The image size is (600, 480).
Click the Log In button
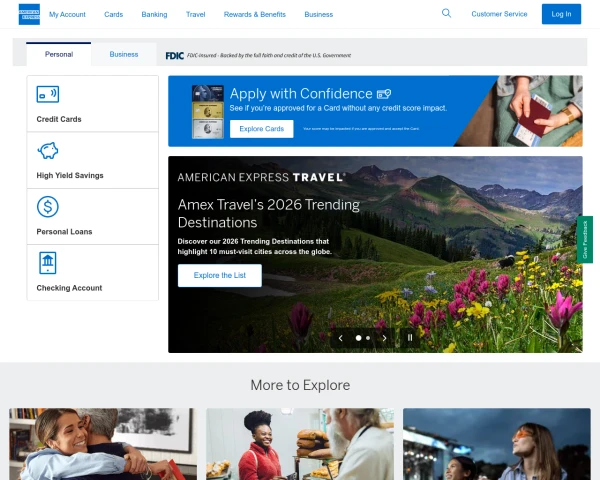561,14
